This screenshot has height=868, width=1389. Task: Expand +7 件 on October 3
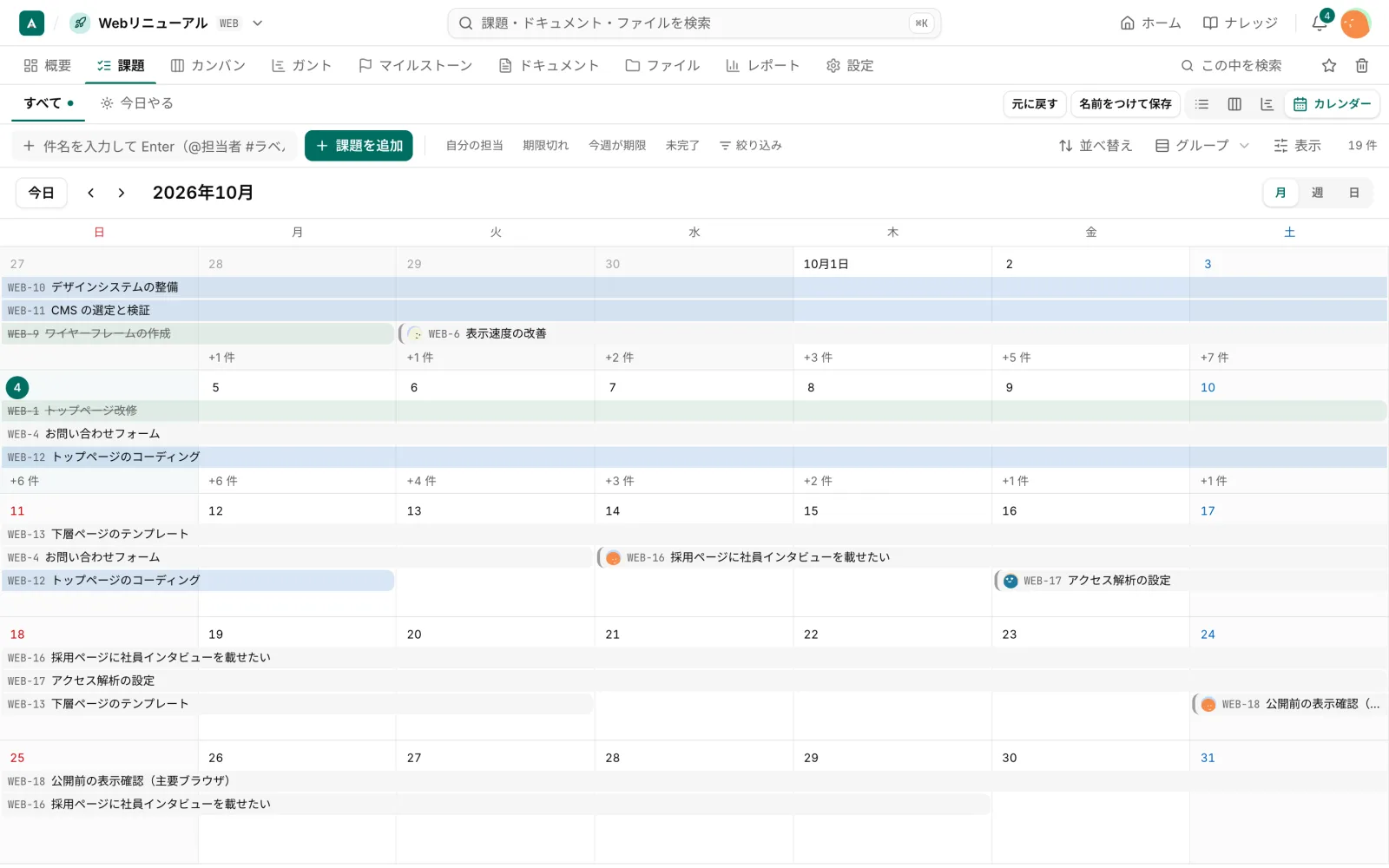tap(1215, 358)
